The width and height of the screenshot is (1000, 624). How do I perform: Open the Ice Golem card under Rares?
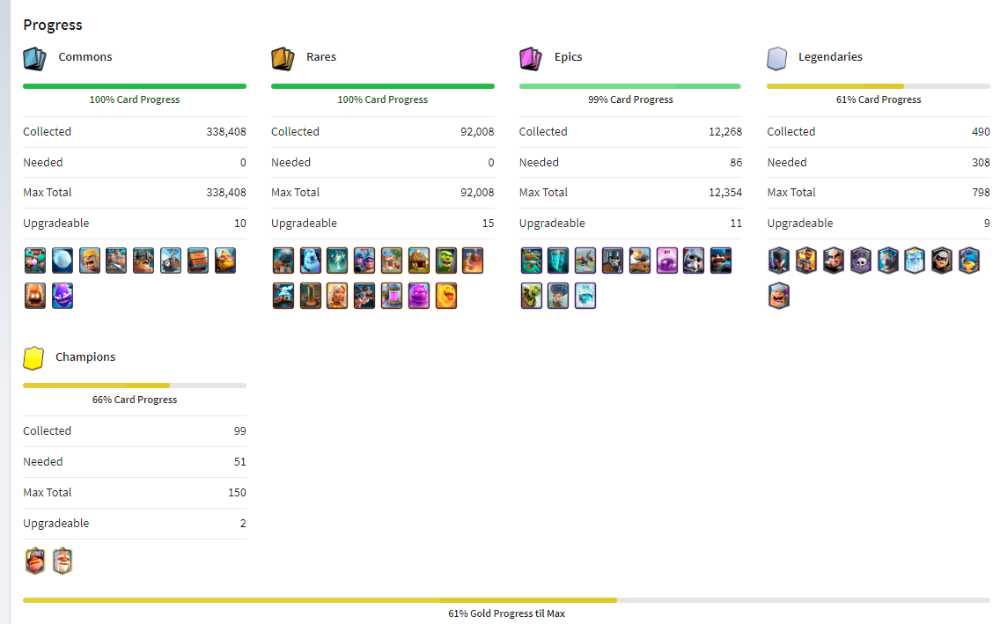(x=311, y=260)
